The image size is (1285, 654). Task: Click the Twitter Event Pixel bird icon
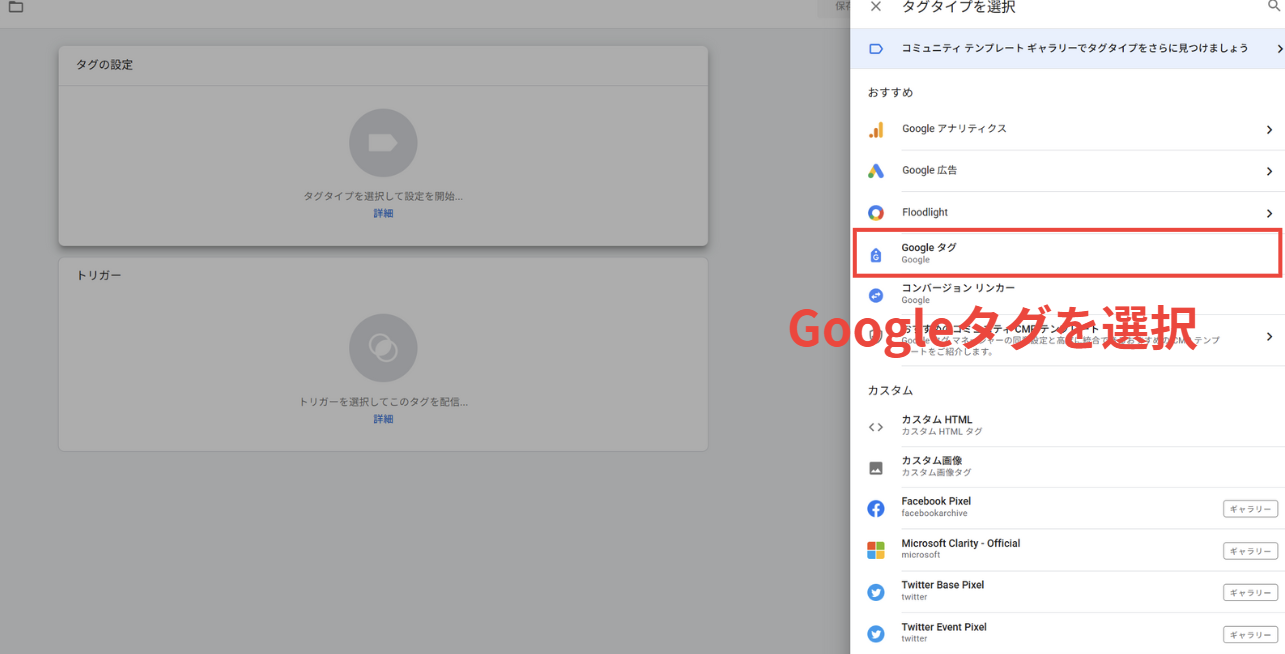click(x=876, y=634)
